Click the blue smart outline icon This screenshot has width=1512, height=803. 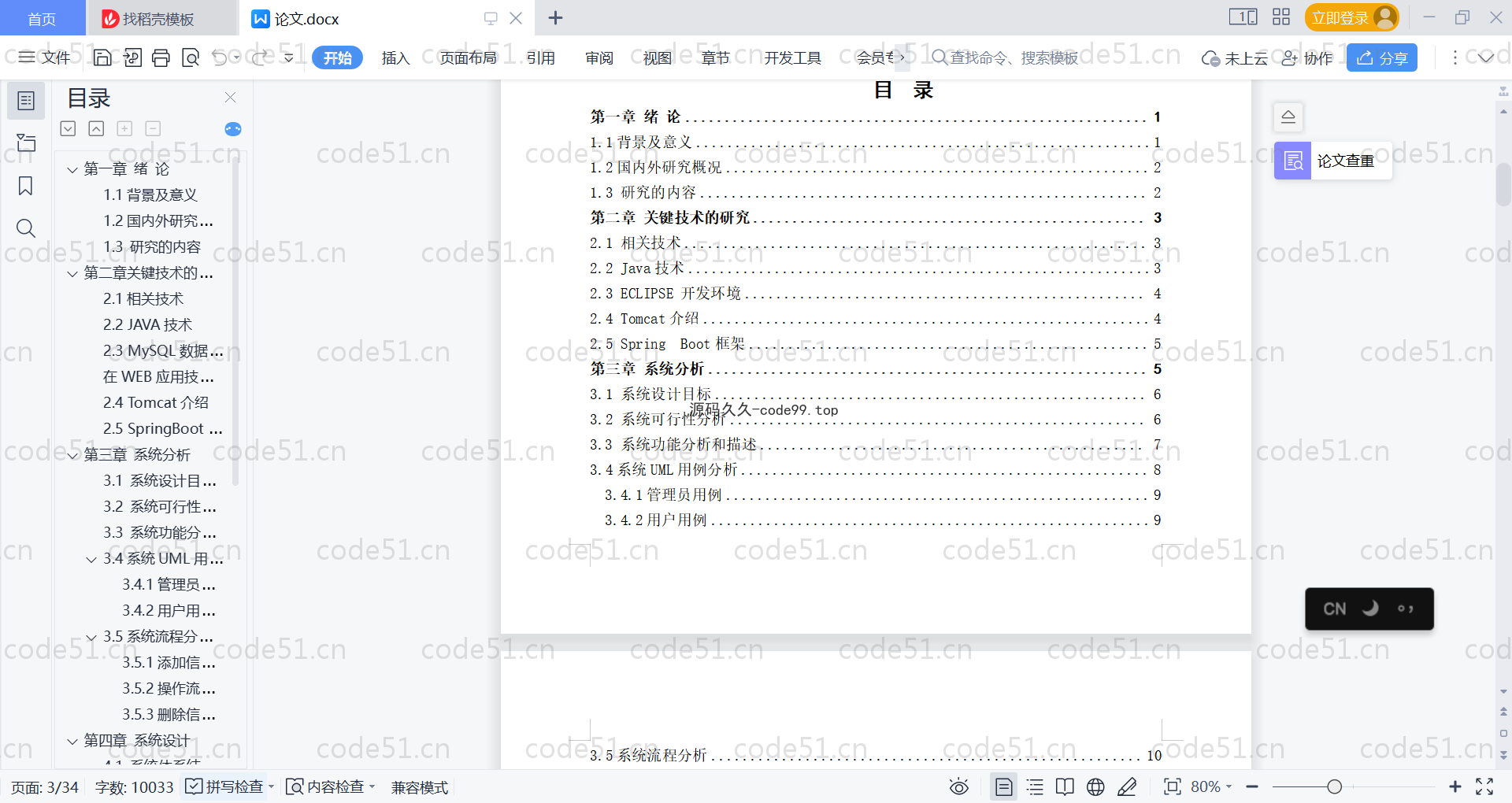coord(233,129)
